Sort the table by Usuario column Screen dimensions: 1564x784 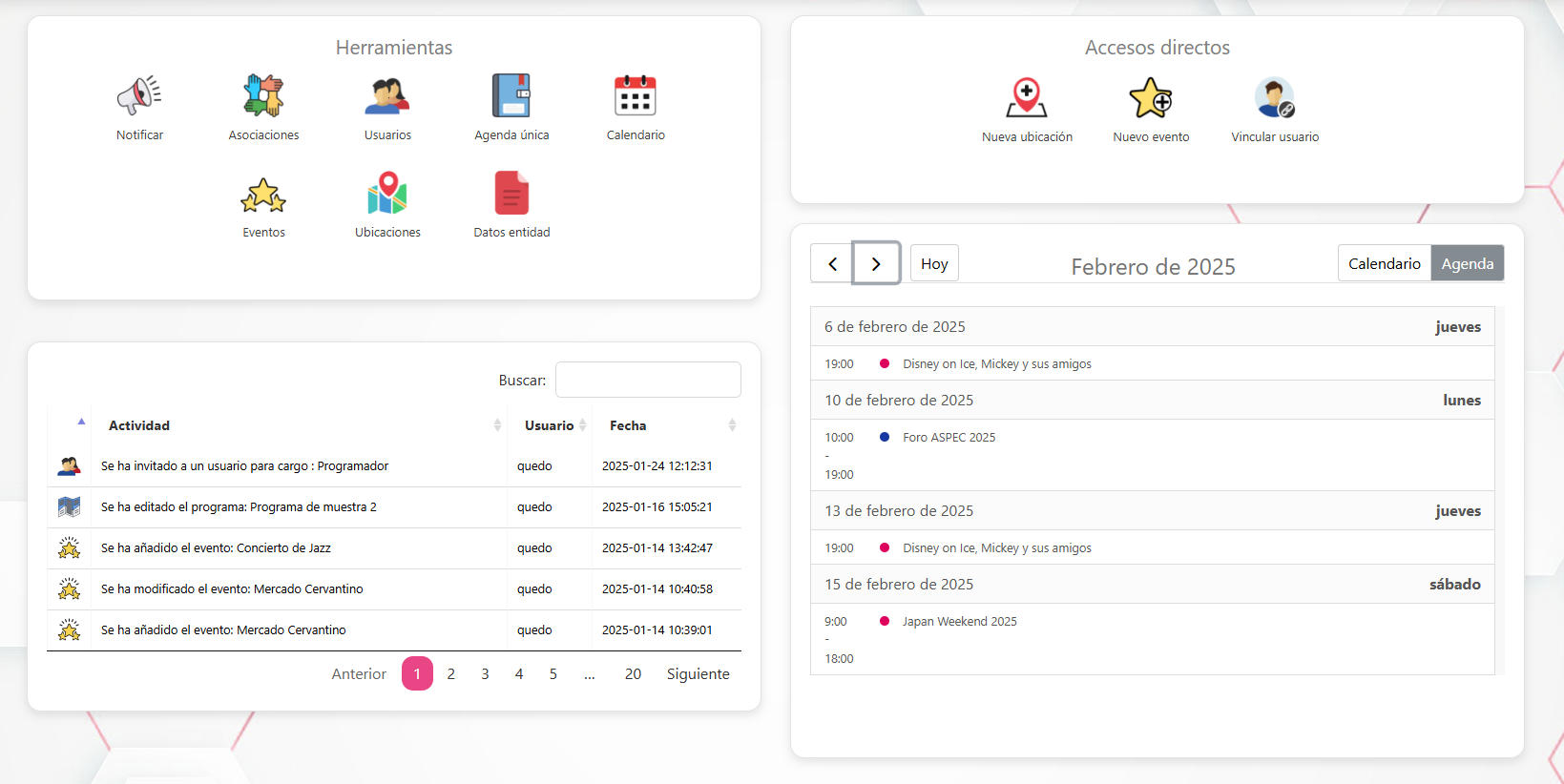tap(550, 425)
